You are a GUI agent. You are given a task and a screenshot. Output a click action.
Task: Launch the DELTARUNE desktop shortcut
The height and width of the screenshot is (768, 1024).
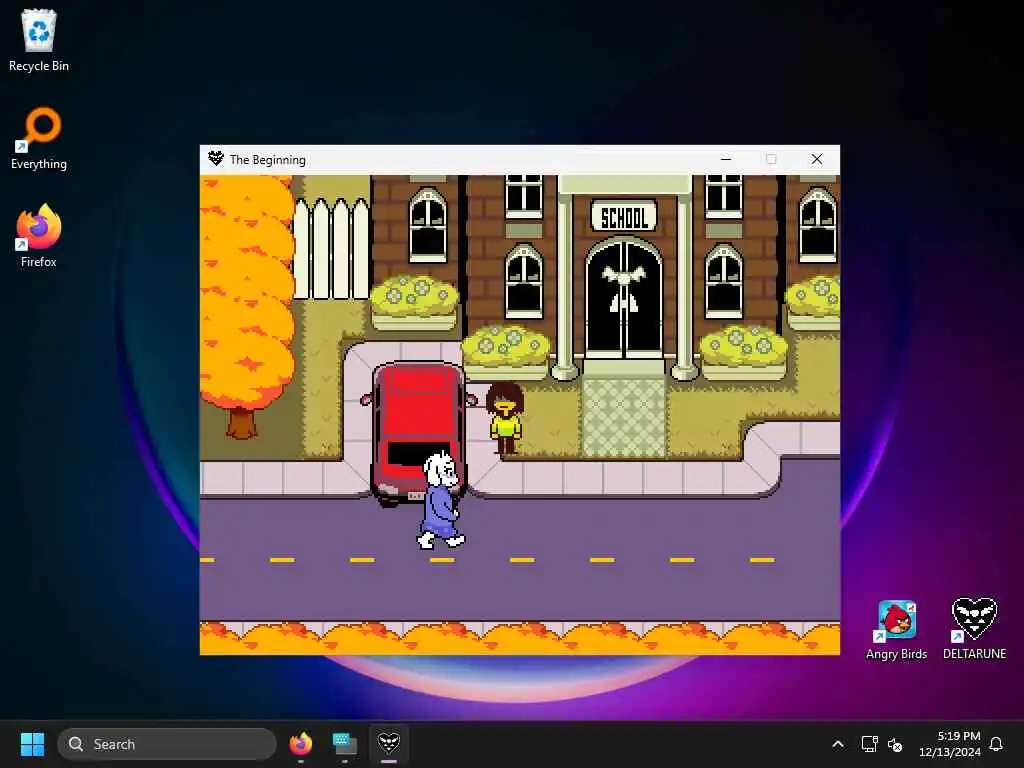(974, 629)
